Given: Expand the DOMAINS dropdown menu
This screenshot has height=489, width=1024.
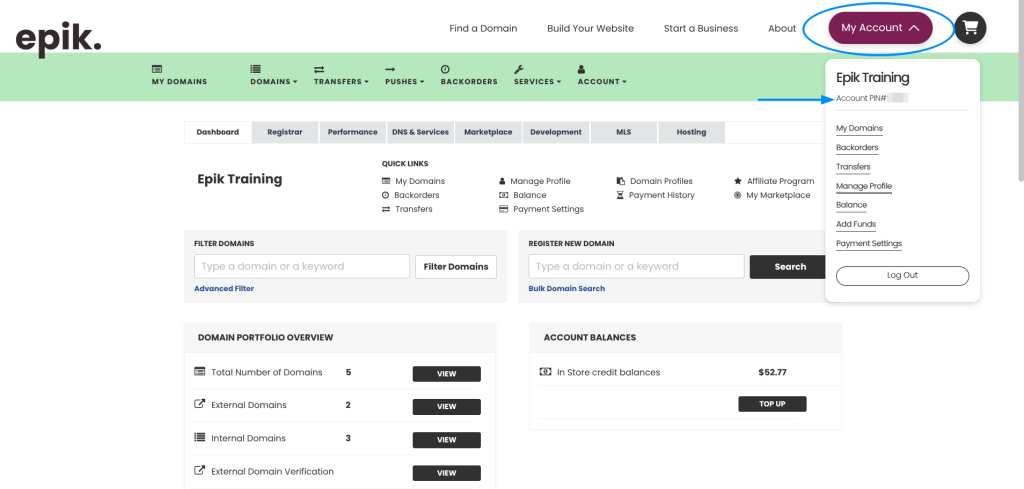Looking at the screenshot, I should click(274, 82).
